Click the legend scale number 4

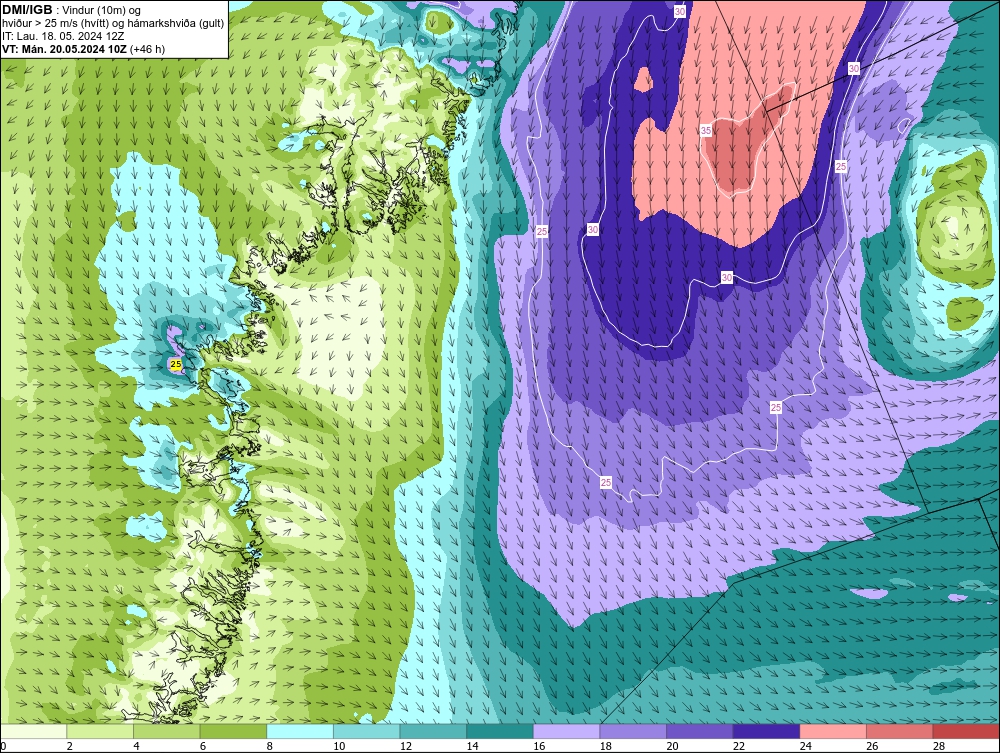pyautogui.click(x=136, y=746)
